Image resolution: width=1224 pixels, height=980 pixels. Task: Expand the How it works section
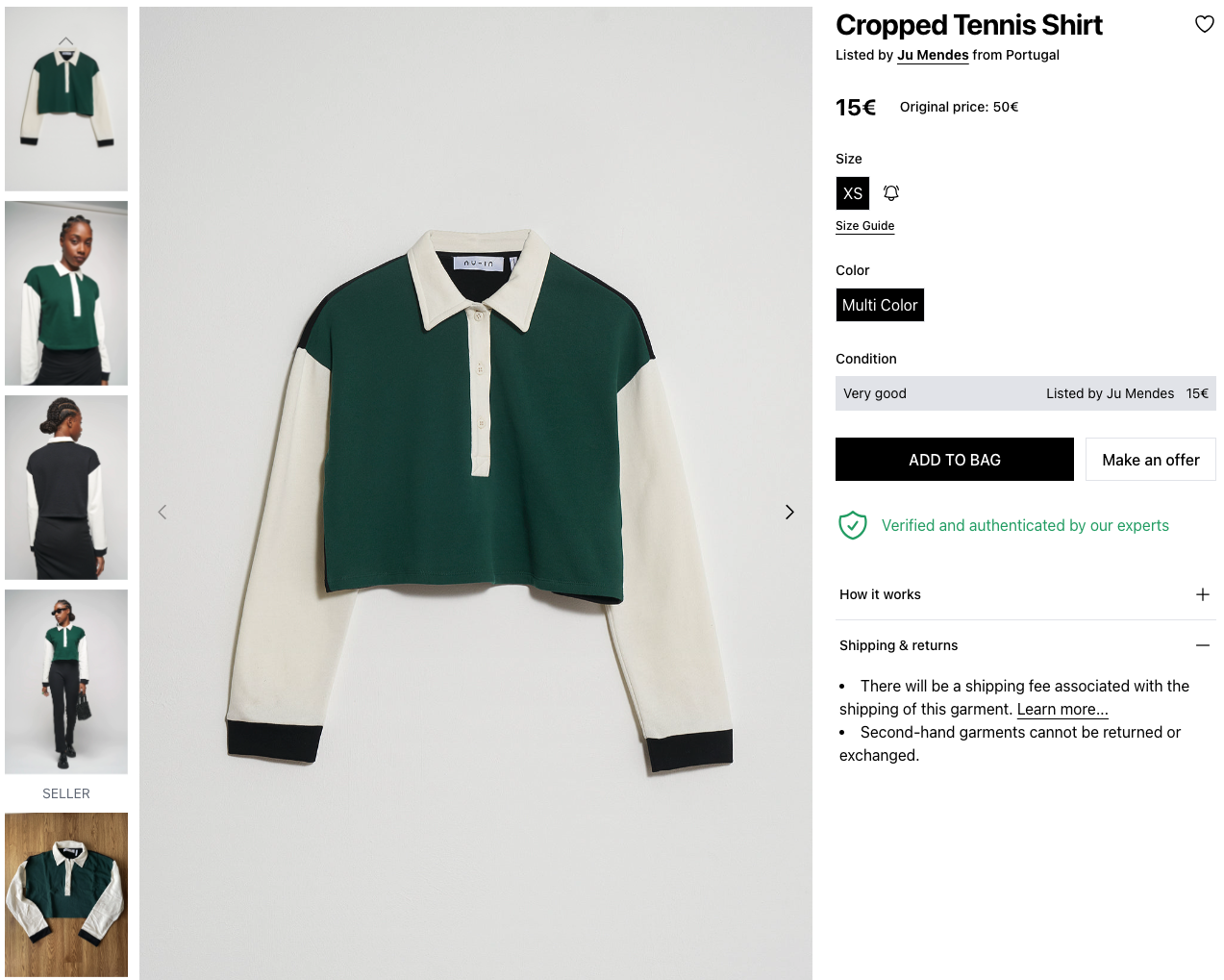point(1202,594)
